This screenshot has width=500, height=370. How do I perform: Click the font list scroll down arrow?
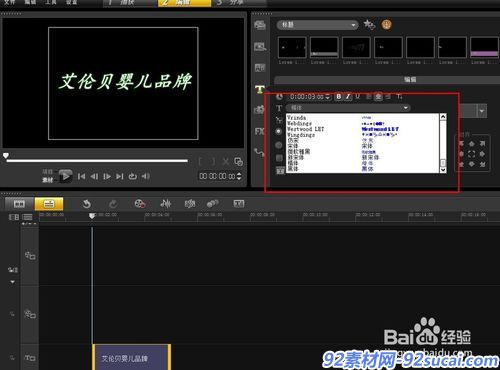pos(443,170)
